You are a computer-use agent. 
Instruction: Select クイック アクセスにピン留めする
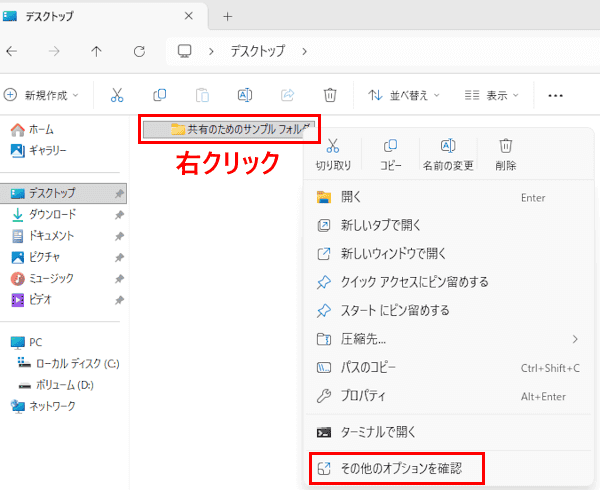[448, 282]
